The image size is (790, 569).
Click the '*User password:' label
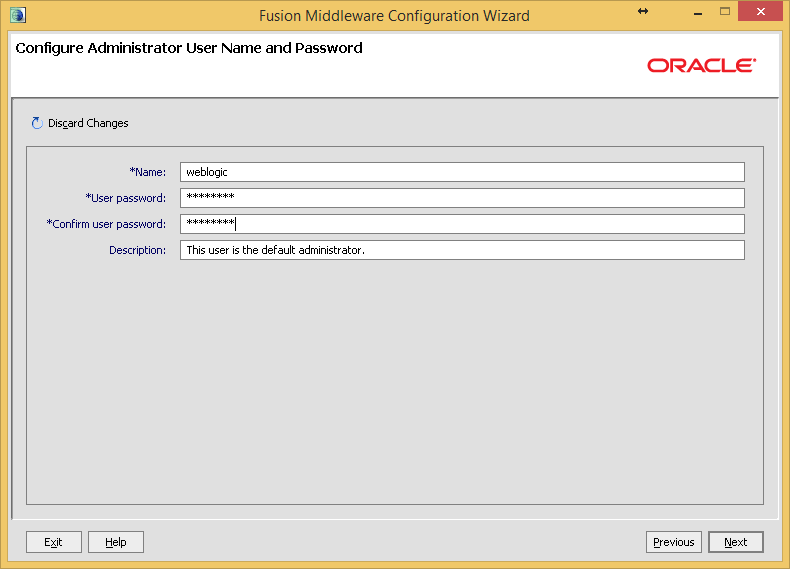[125, 198]
